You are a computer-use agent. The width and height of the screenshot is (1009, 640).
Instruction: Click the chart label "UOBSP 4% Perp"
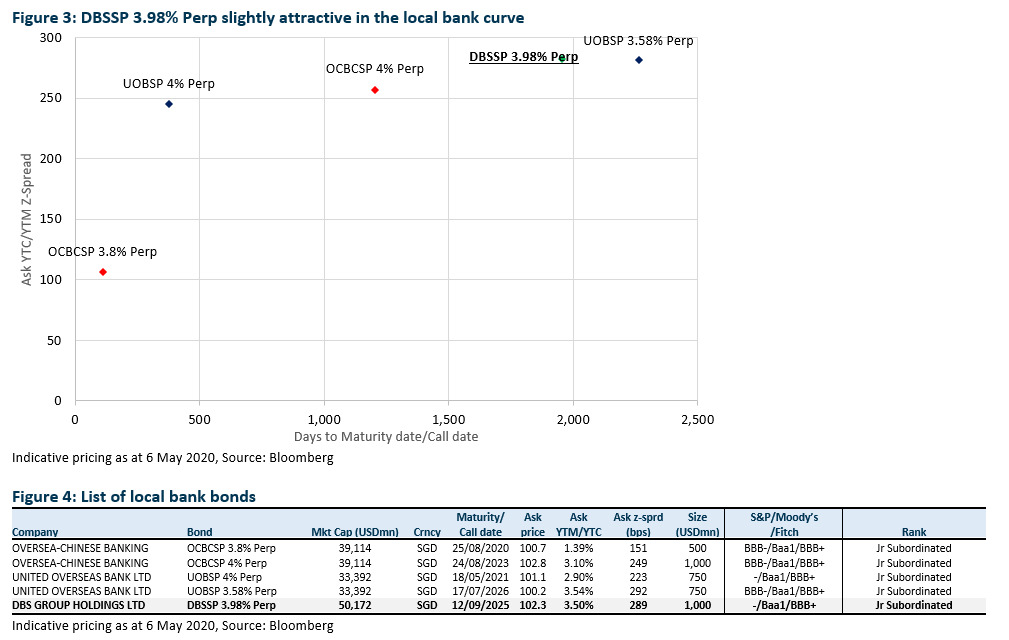169,84
